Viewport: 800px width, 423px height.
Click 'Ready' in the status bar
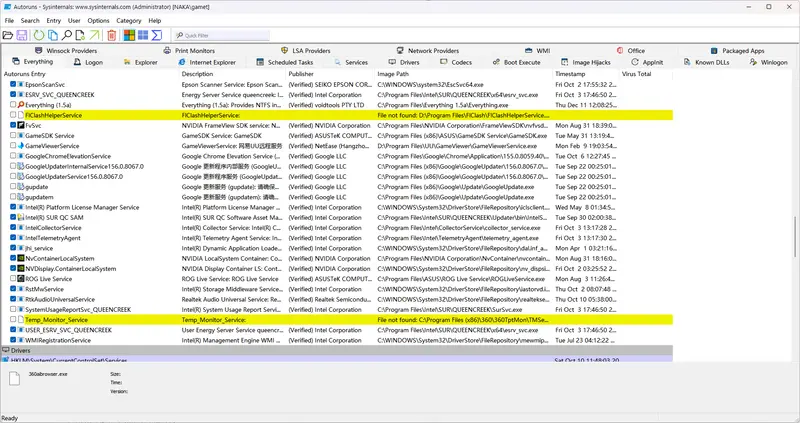(10, 418)
